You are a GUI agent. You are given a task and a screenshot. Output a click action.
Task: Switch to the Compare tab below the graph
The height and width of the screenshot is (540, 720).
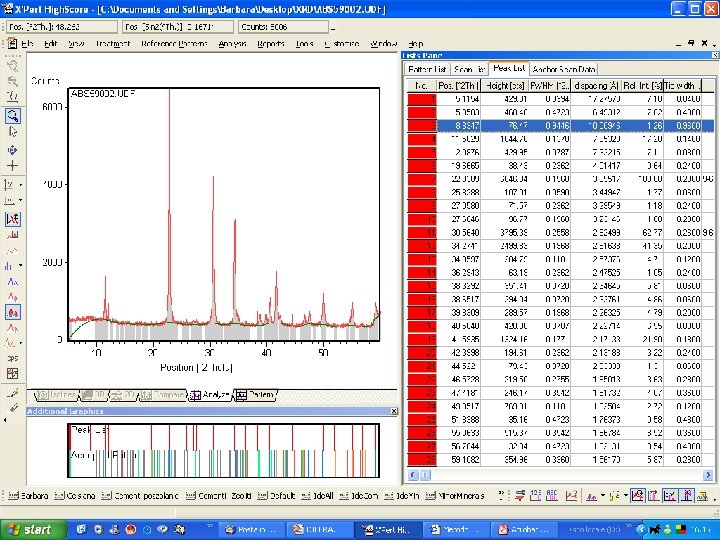point(163,395)
